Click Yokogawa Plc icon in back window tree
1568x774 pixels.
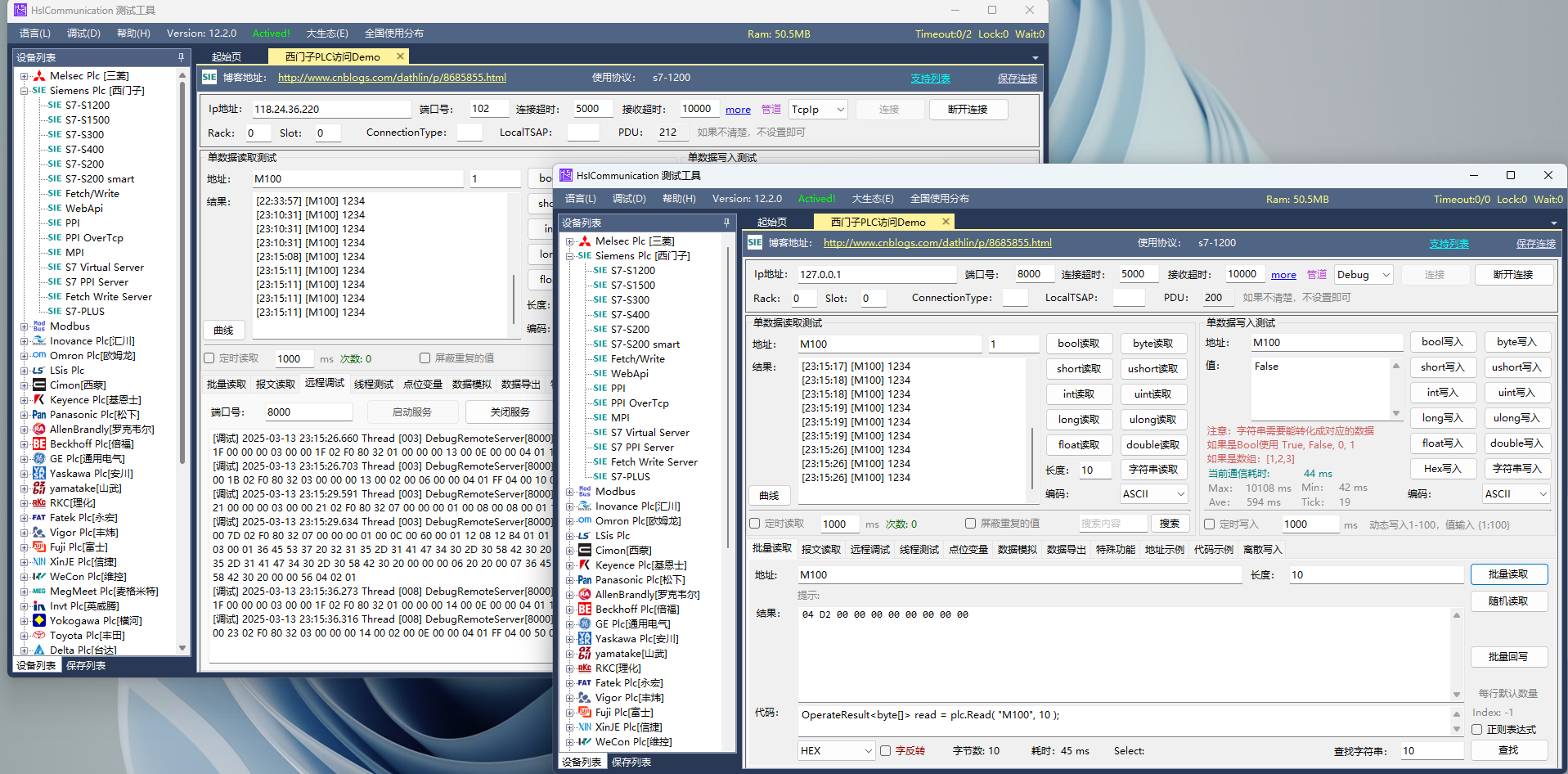click(x=39, y=621)
